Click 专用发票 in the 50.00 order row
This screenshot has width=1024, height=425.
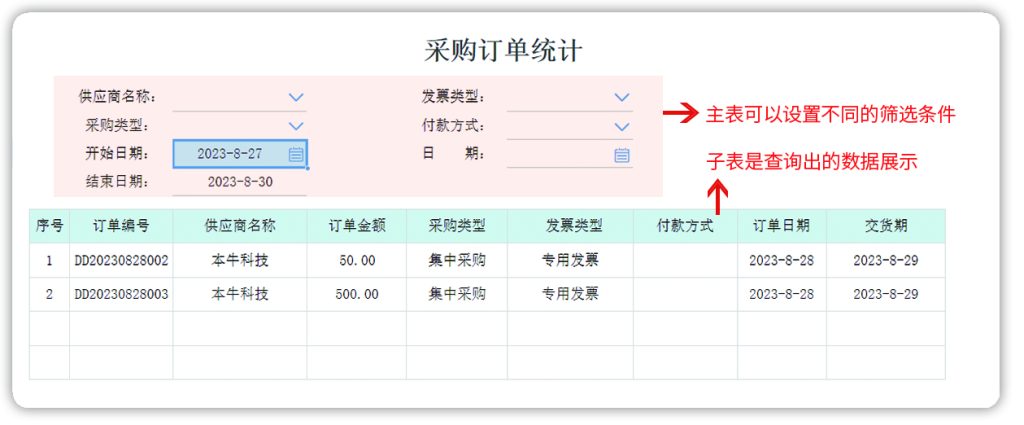570,260
